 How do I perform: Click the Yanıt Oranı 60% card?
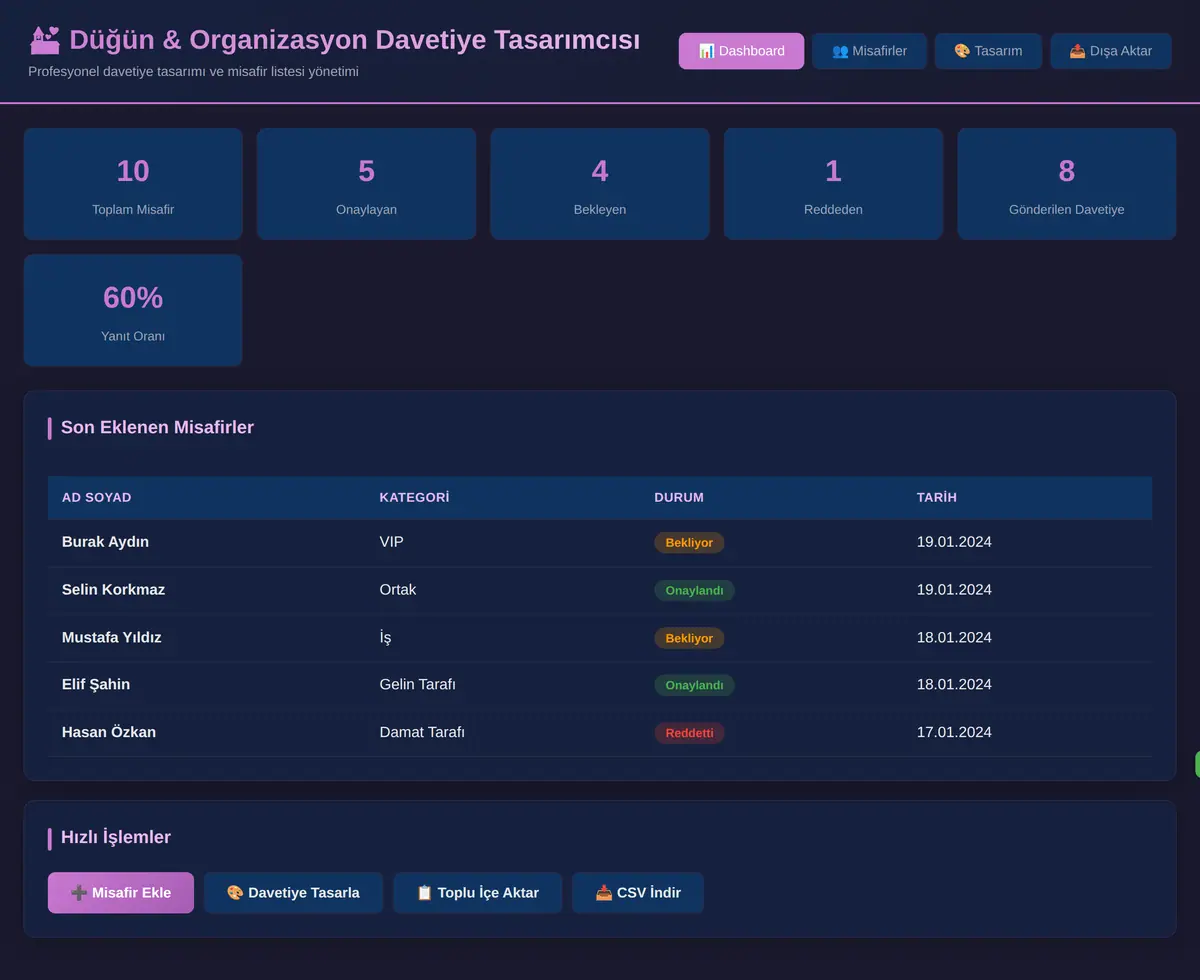133,310
